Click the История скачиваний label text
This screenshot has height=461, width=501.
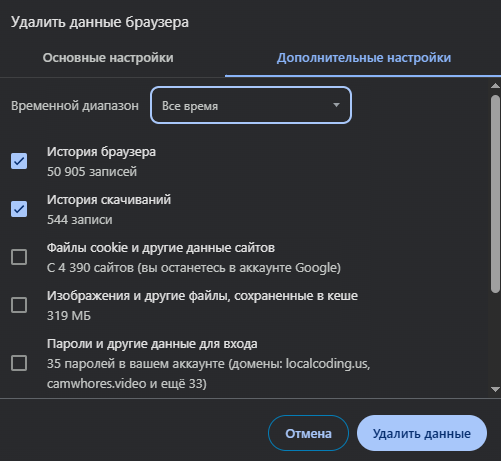coord(109,200)
